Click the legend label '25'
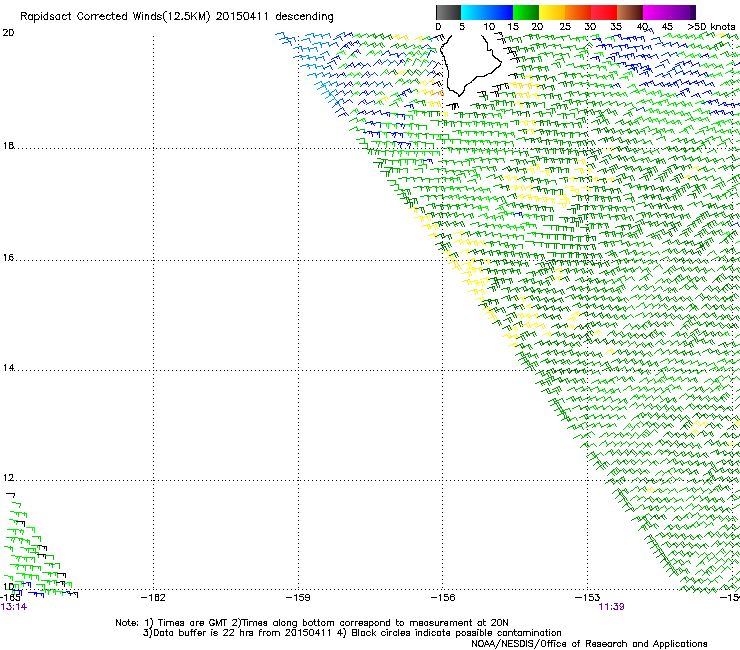Image resolution: width=740 pixels, height=650 pixels. pyautogui.click(x=565, y=27)
